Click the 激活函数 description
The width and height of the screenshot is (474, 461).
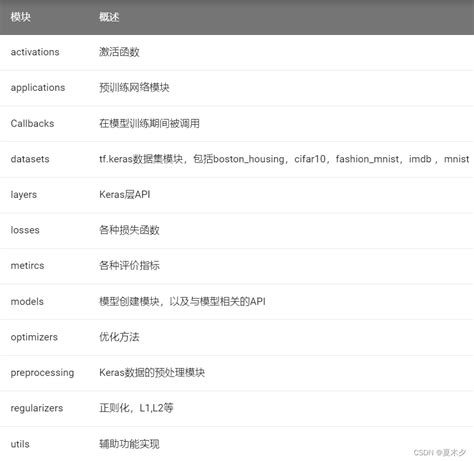119,52
